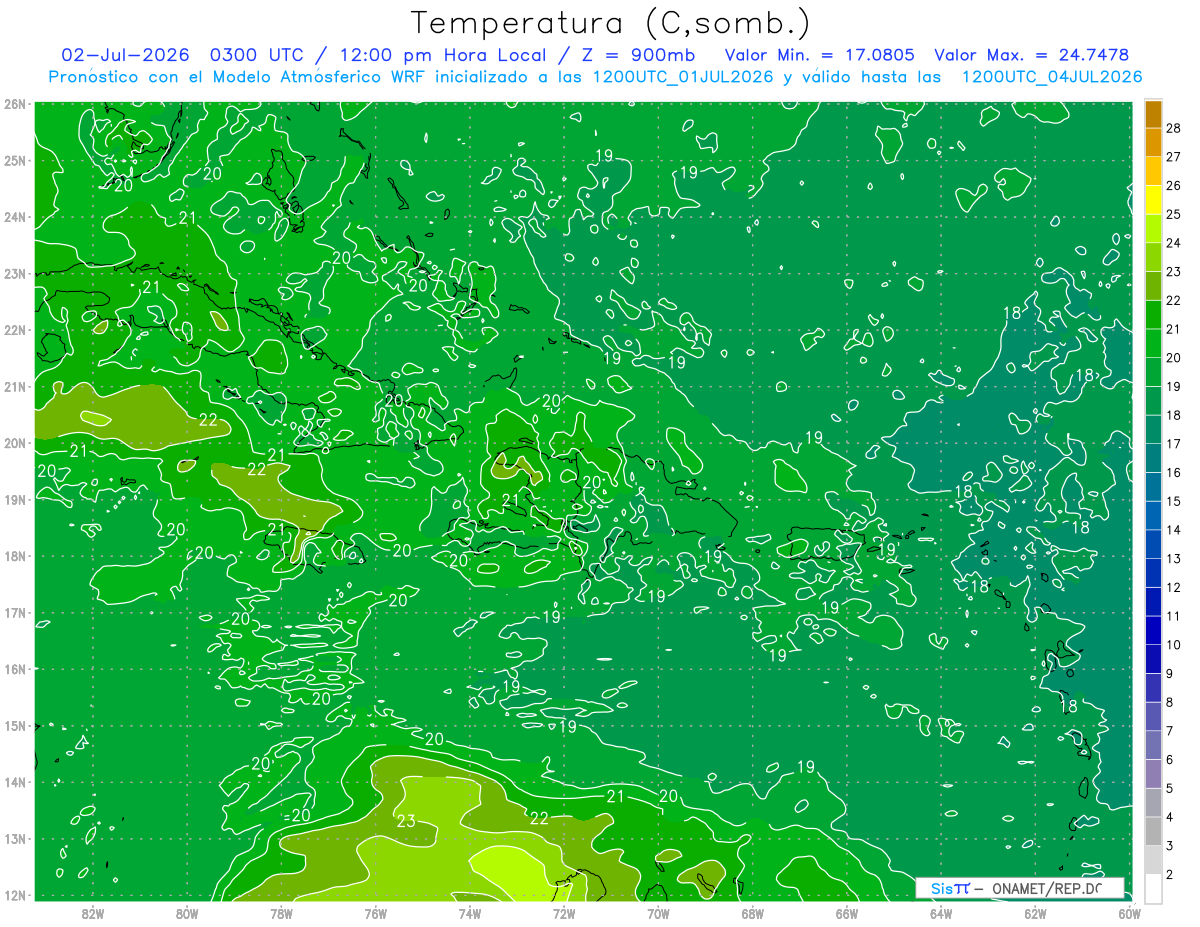Click the purple legend band between 6 and 7
The height and width of the screenshot is (927, 1200).
pyautogui.click(x=1153, y=745)
